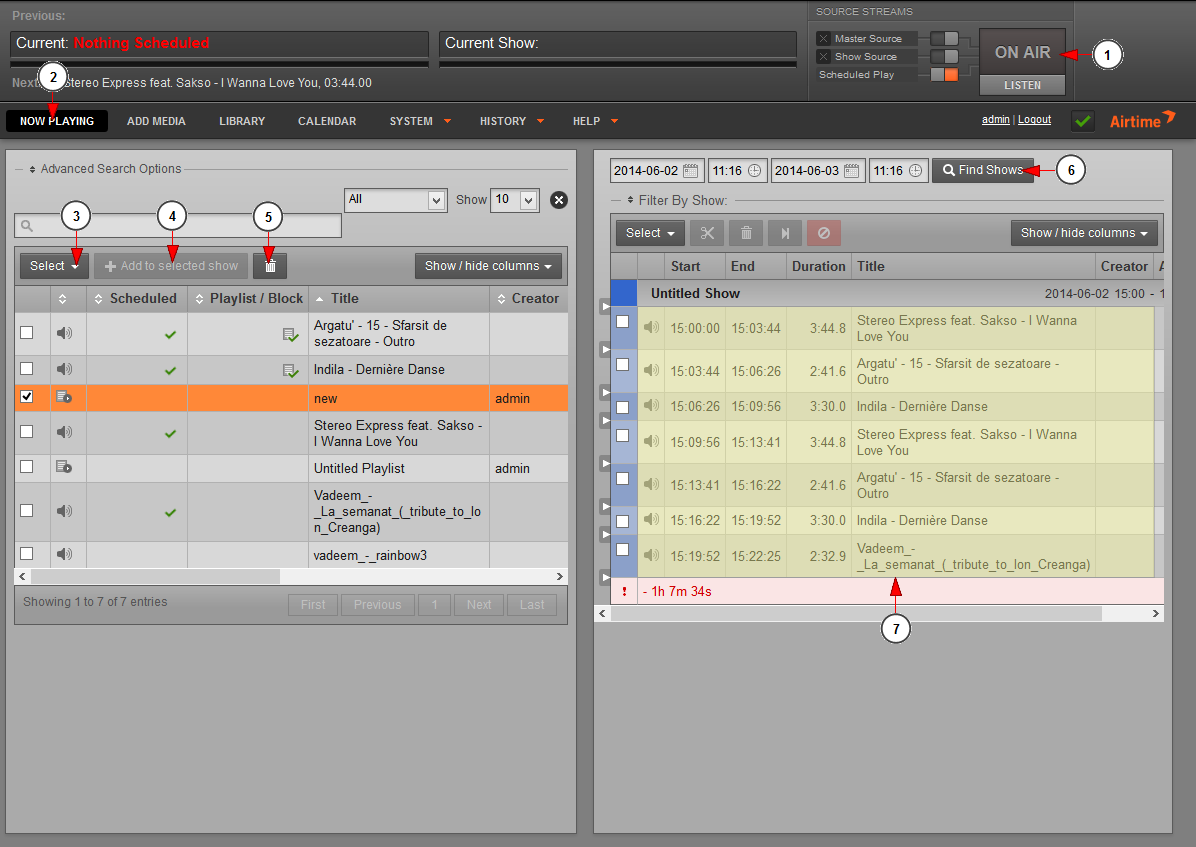Image resolution: width=1196 pixels, height=847 pixels.
Task: Open the Calendar page
Action: 327,121
